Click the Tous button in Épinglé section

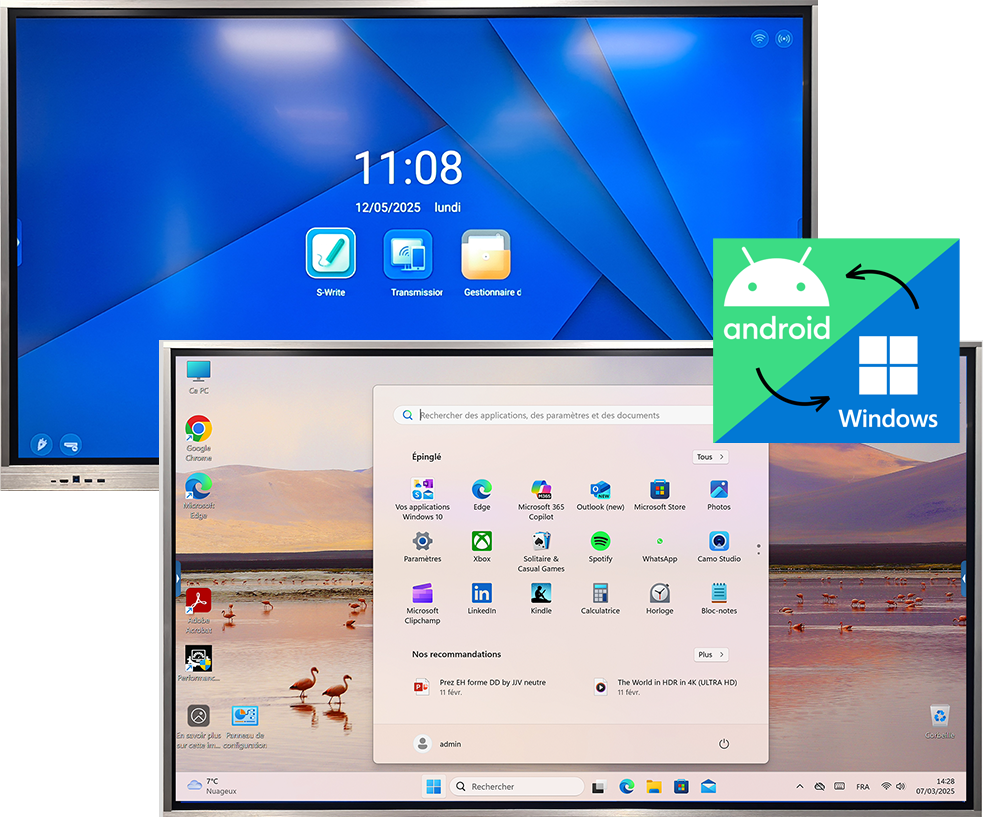click(710, 456)
